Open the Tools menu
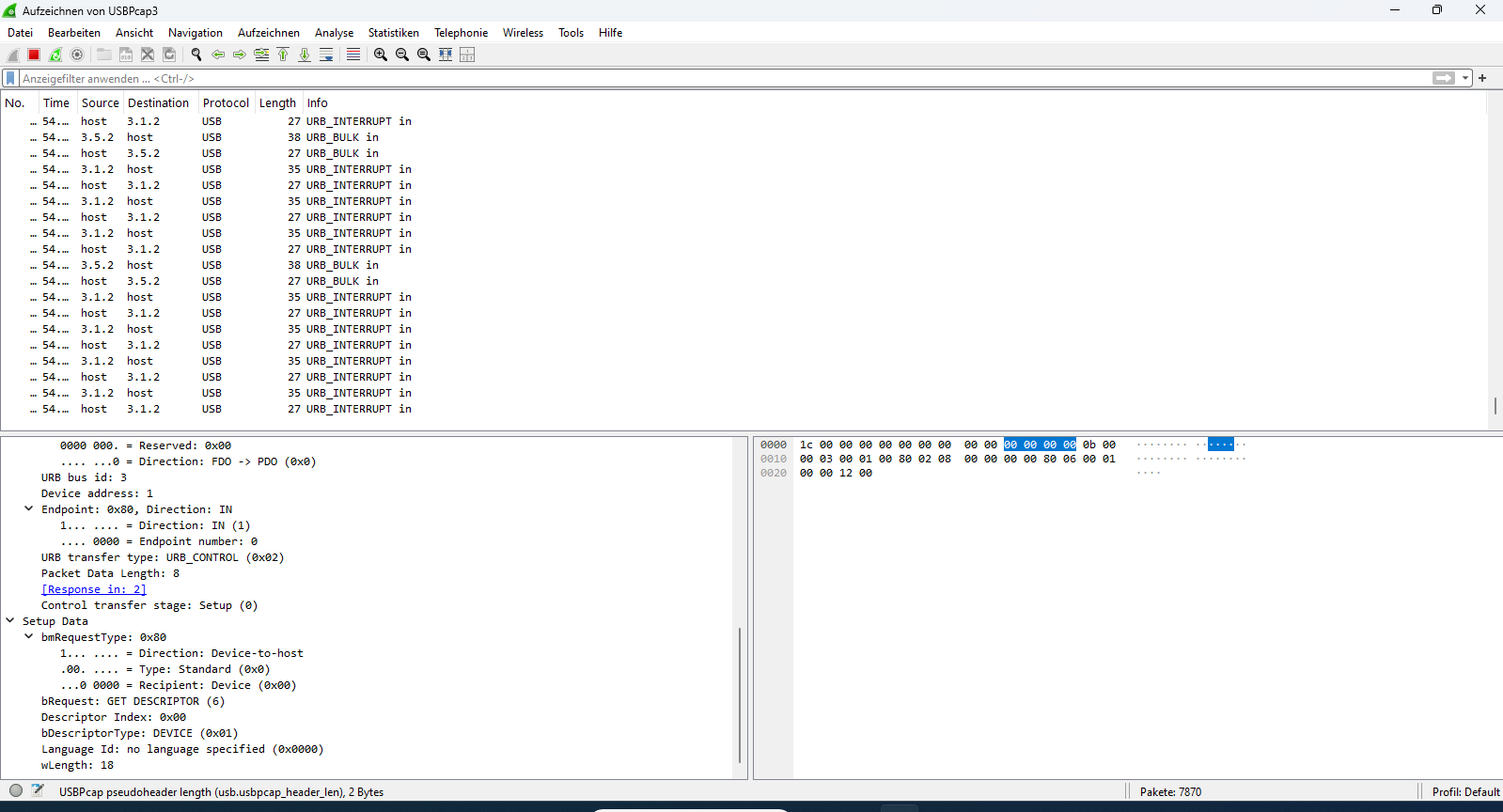This screenshot has height=812, width=1503. [x=571, y=33]
